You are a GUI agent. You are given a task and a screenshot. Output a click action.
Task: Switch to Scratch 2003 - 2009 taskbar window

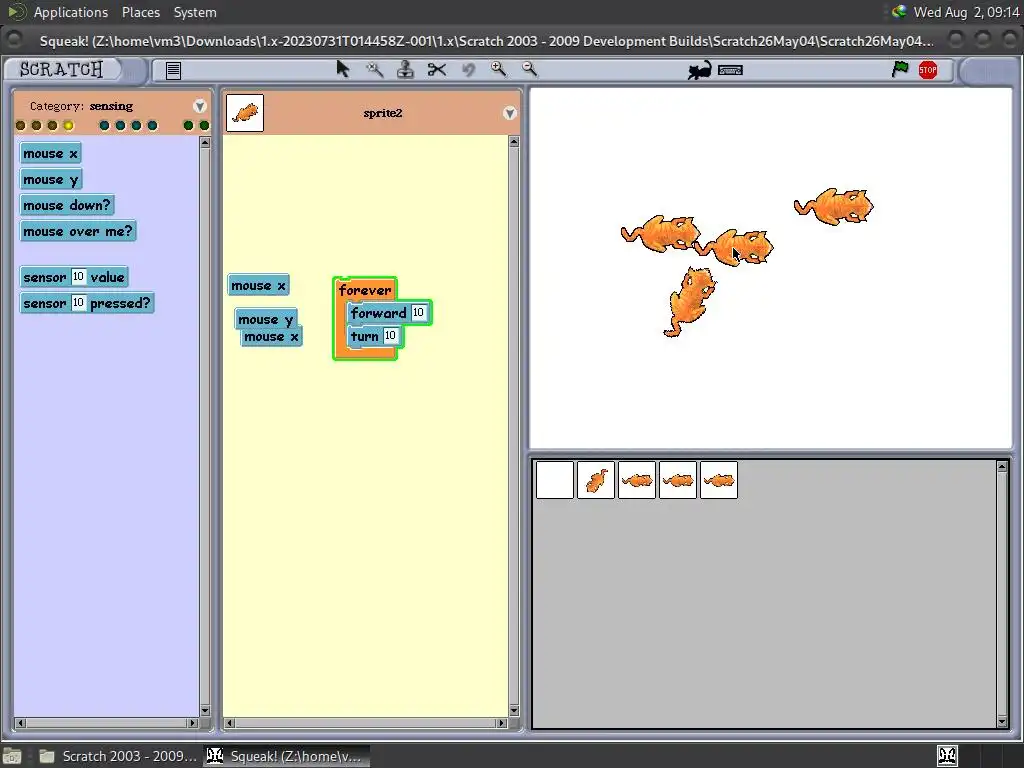coord(118,756)
